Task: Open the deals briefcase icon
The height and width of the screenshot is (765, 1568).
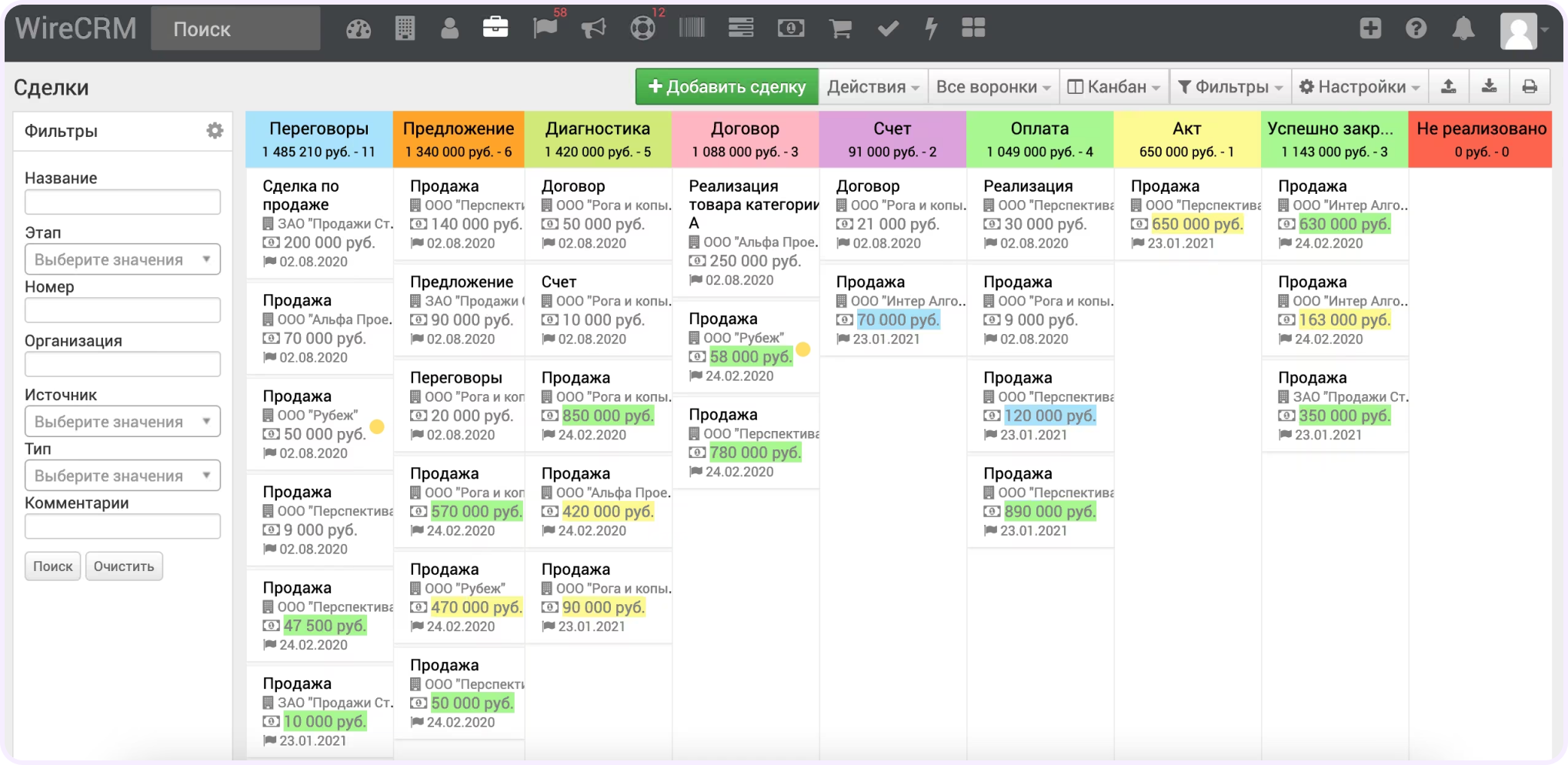Action: [x=495, y=28]
